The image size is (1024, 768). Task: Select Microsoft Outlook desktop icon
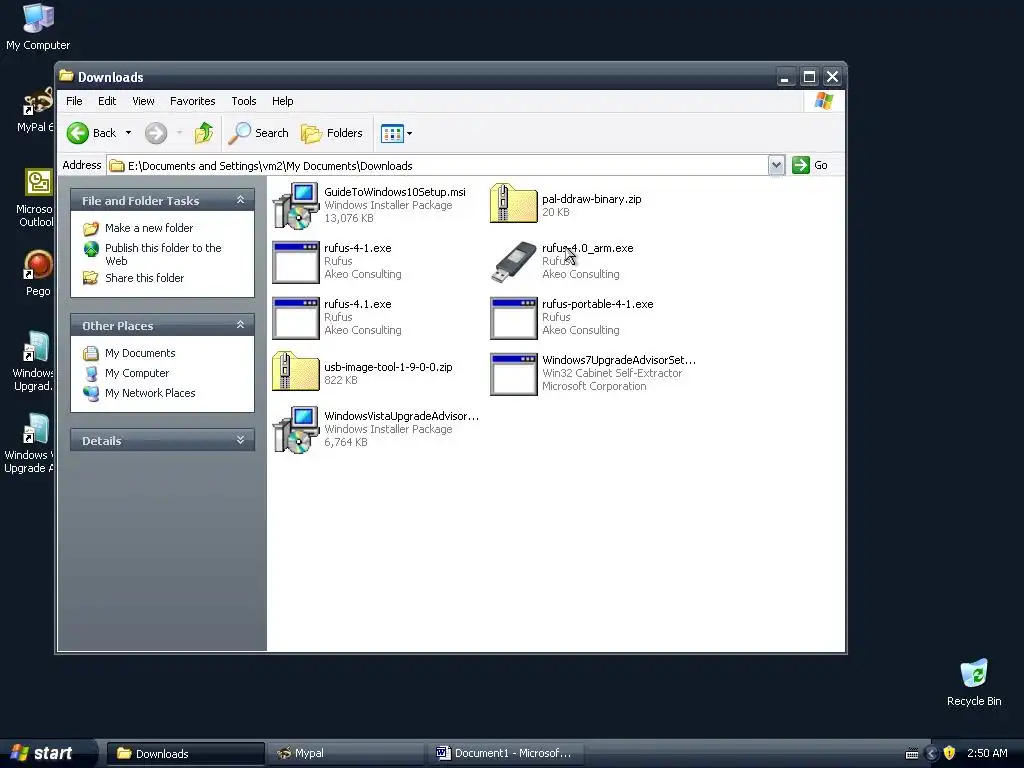(36, 199)
